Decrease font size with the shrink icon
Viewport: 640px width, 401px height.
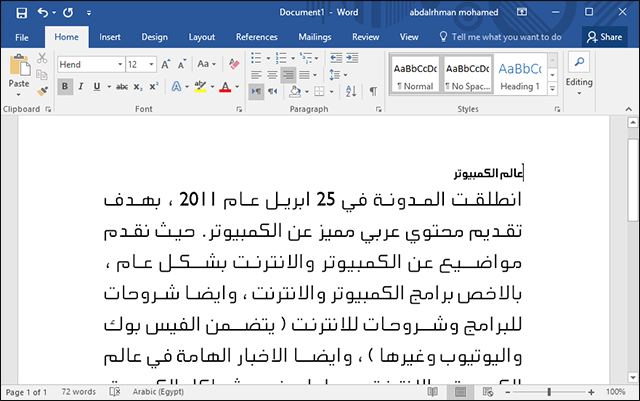click(182, 64)
